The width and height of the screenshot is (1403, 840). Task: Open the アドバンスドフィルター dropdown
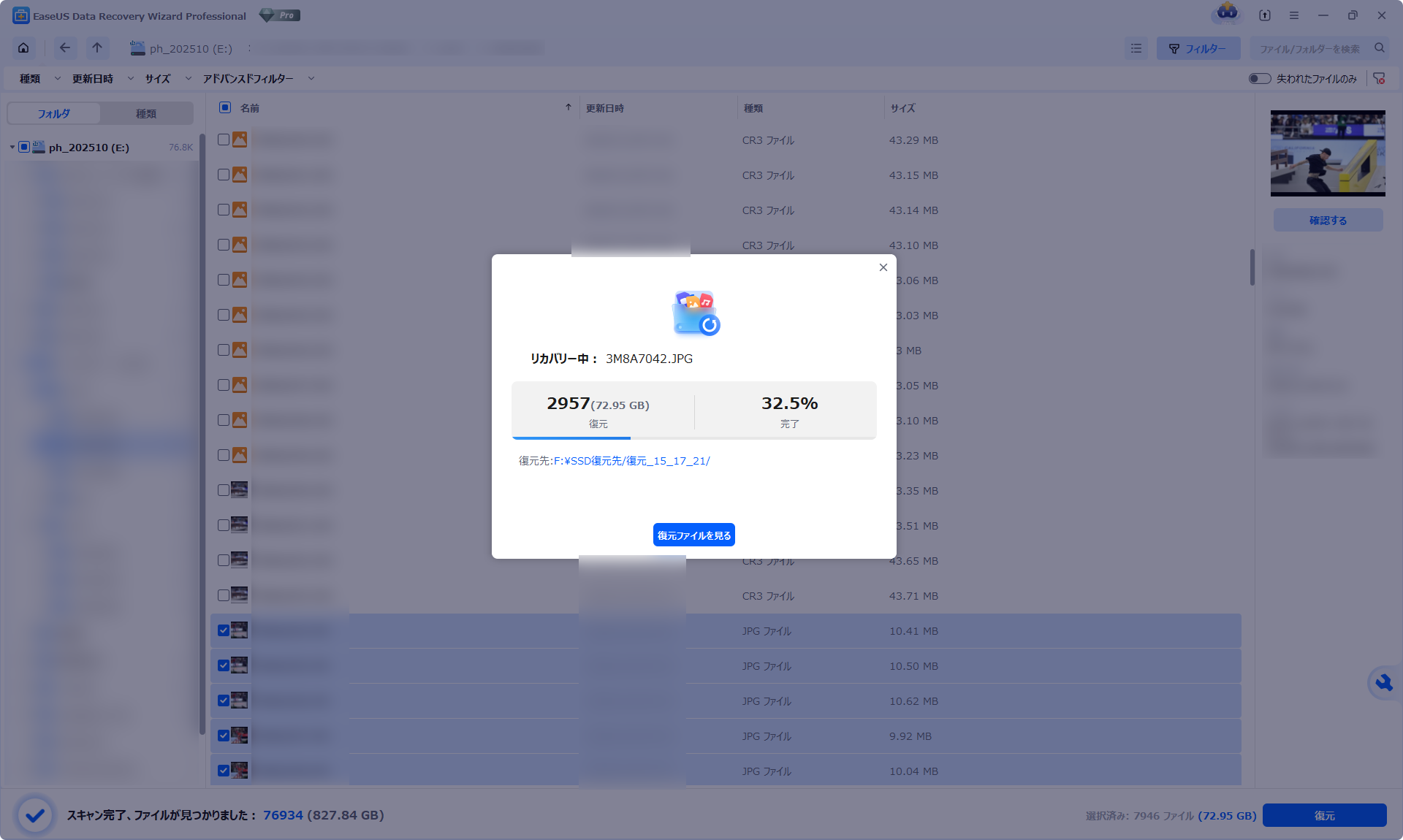coord(248,78)
